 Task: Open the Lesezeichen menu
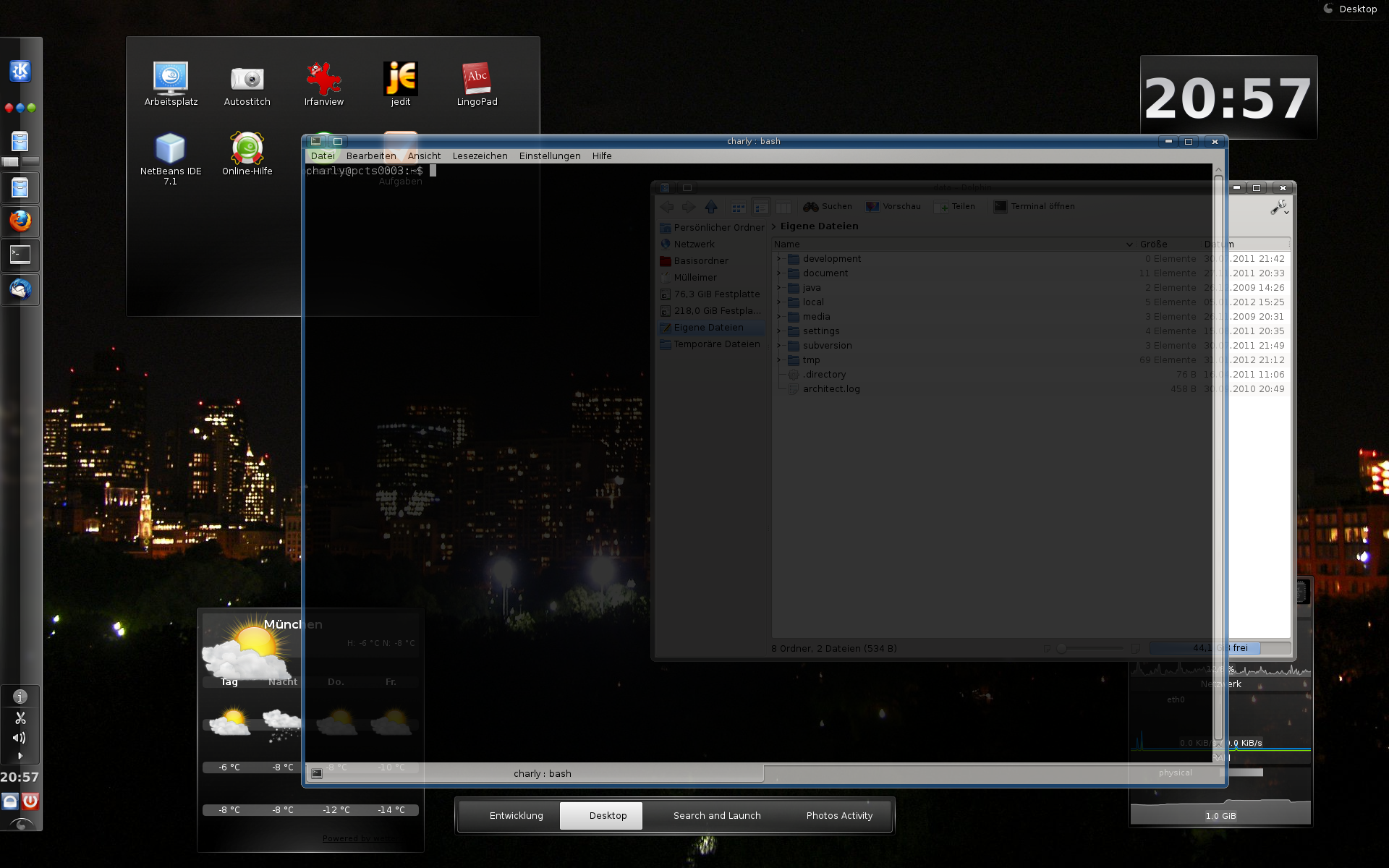coord(480,156)
